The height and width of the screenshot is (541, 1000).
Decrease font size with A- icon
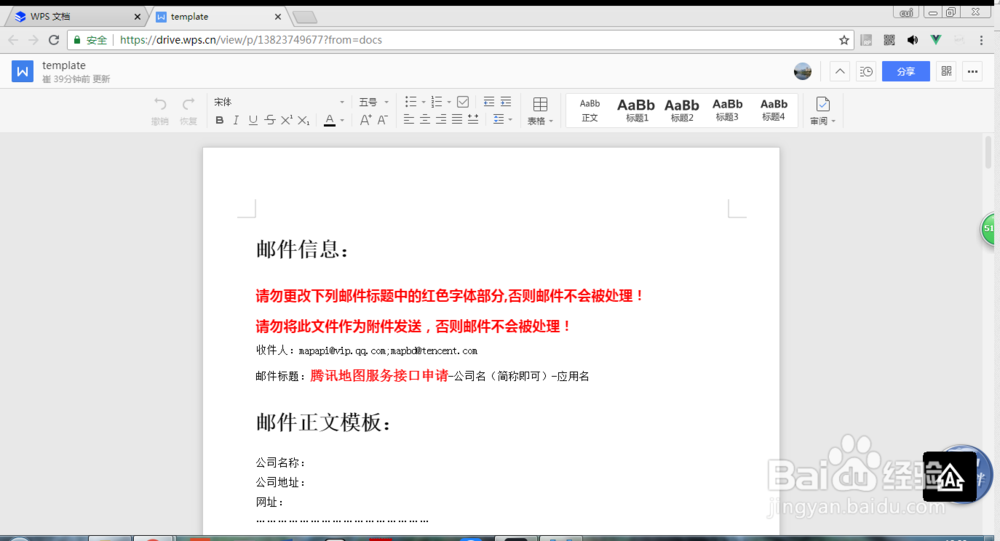tap(382, 120)
